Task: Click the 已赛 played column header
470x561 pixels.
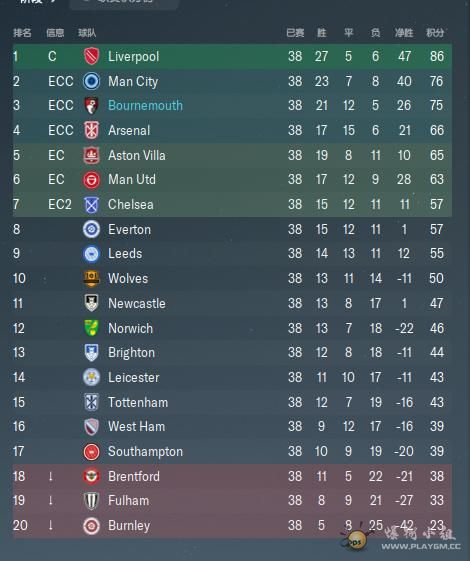Action: 295,33
